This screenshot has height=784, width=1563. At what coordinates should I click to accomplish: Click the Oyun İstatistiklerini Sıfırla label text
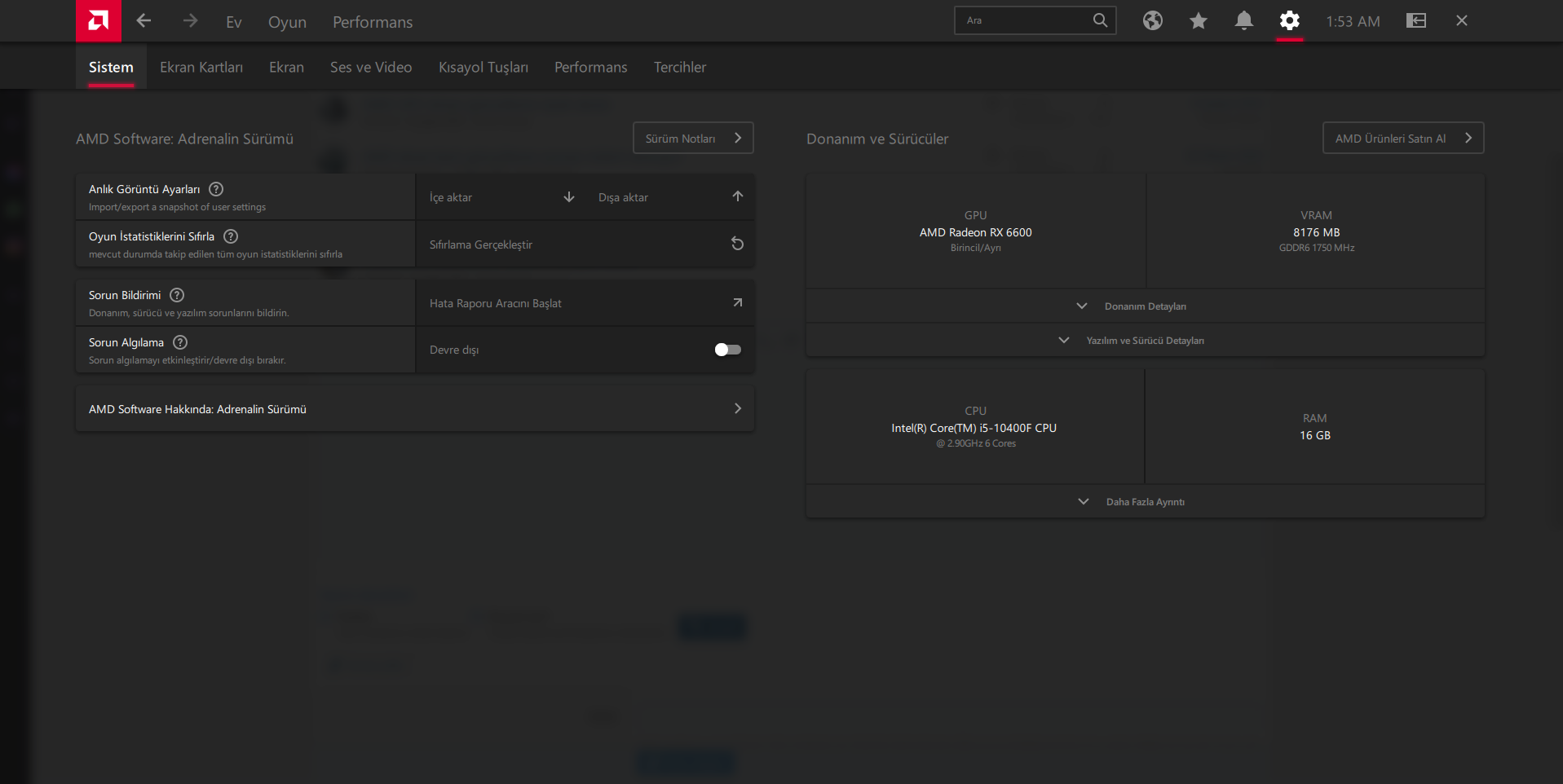[152, 236]
